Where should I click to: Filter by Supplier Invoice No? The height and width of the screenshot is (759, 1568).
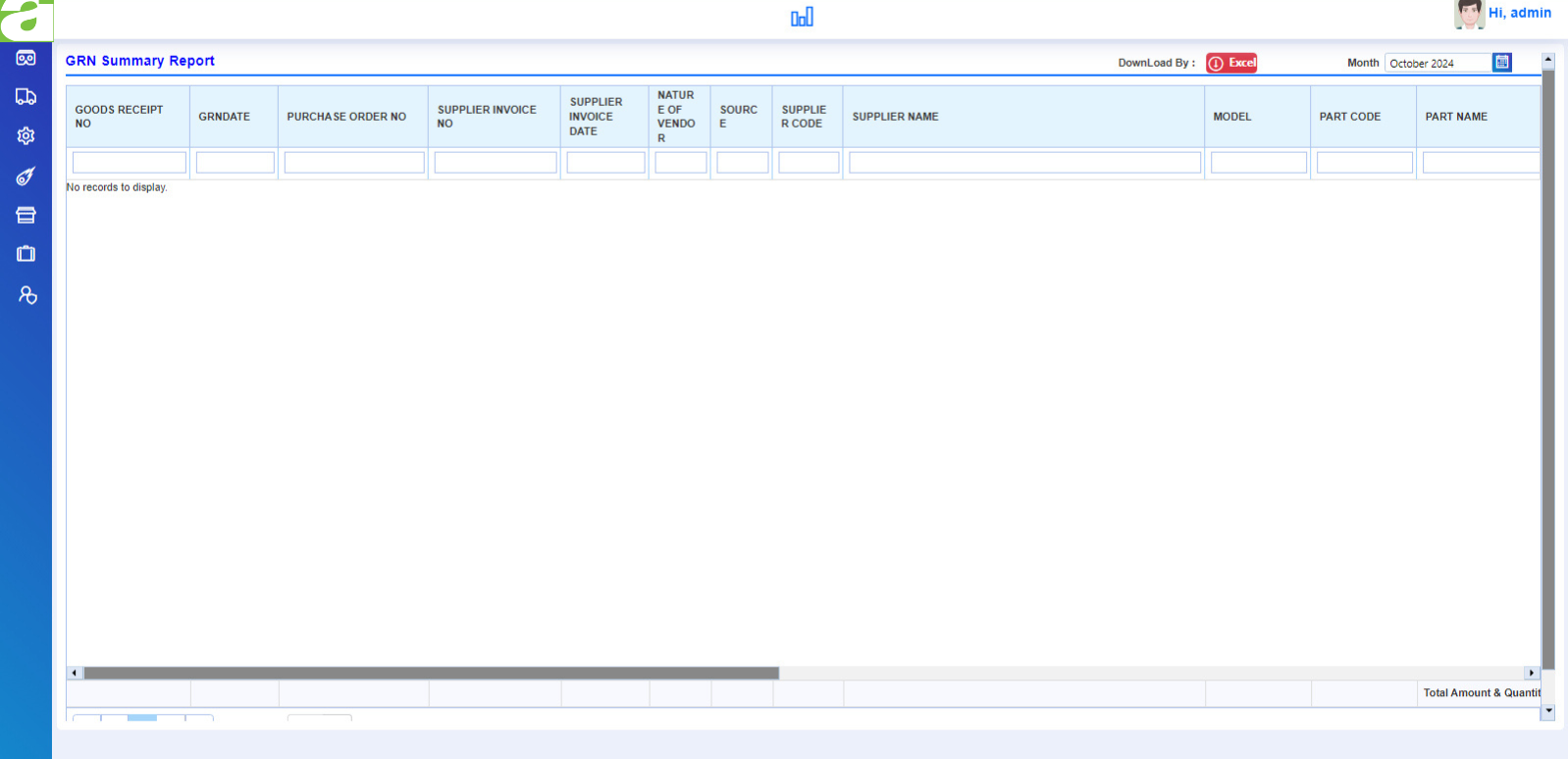coord(496,162)
